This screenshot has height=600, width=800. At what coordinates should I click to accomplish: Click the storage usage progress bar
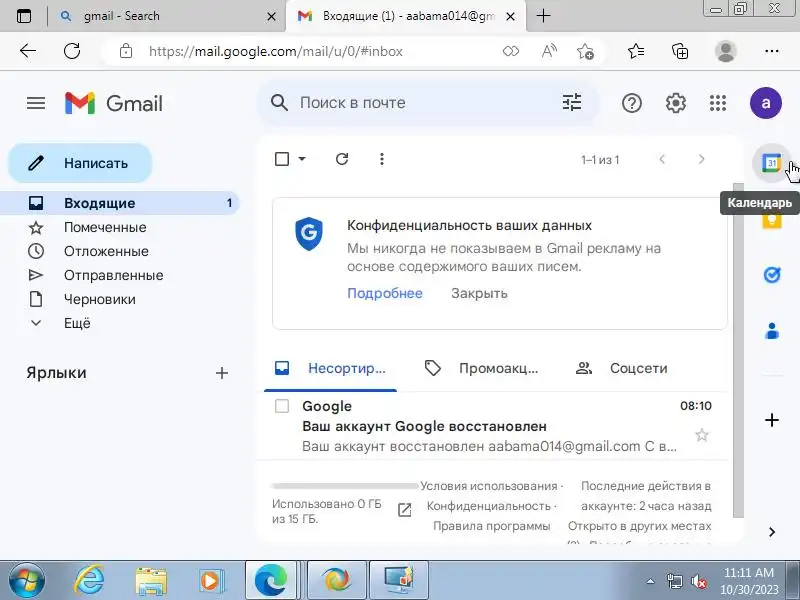point(345,486)
